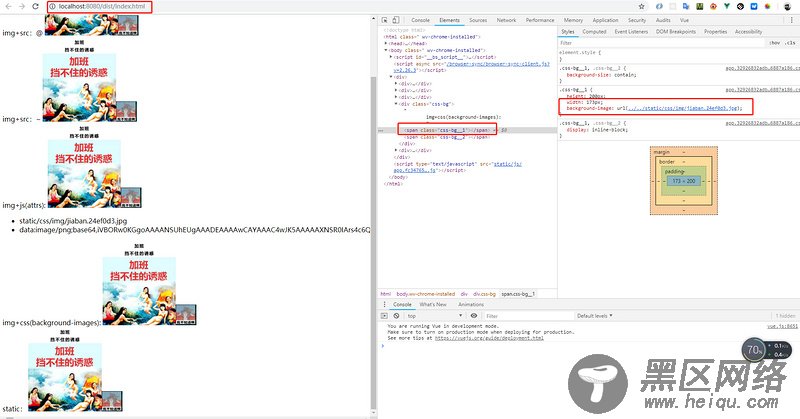Click the background-size: contain declaration
Image resolution: width=800 pixels, height=419 pixels.
point(601,75)
